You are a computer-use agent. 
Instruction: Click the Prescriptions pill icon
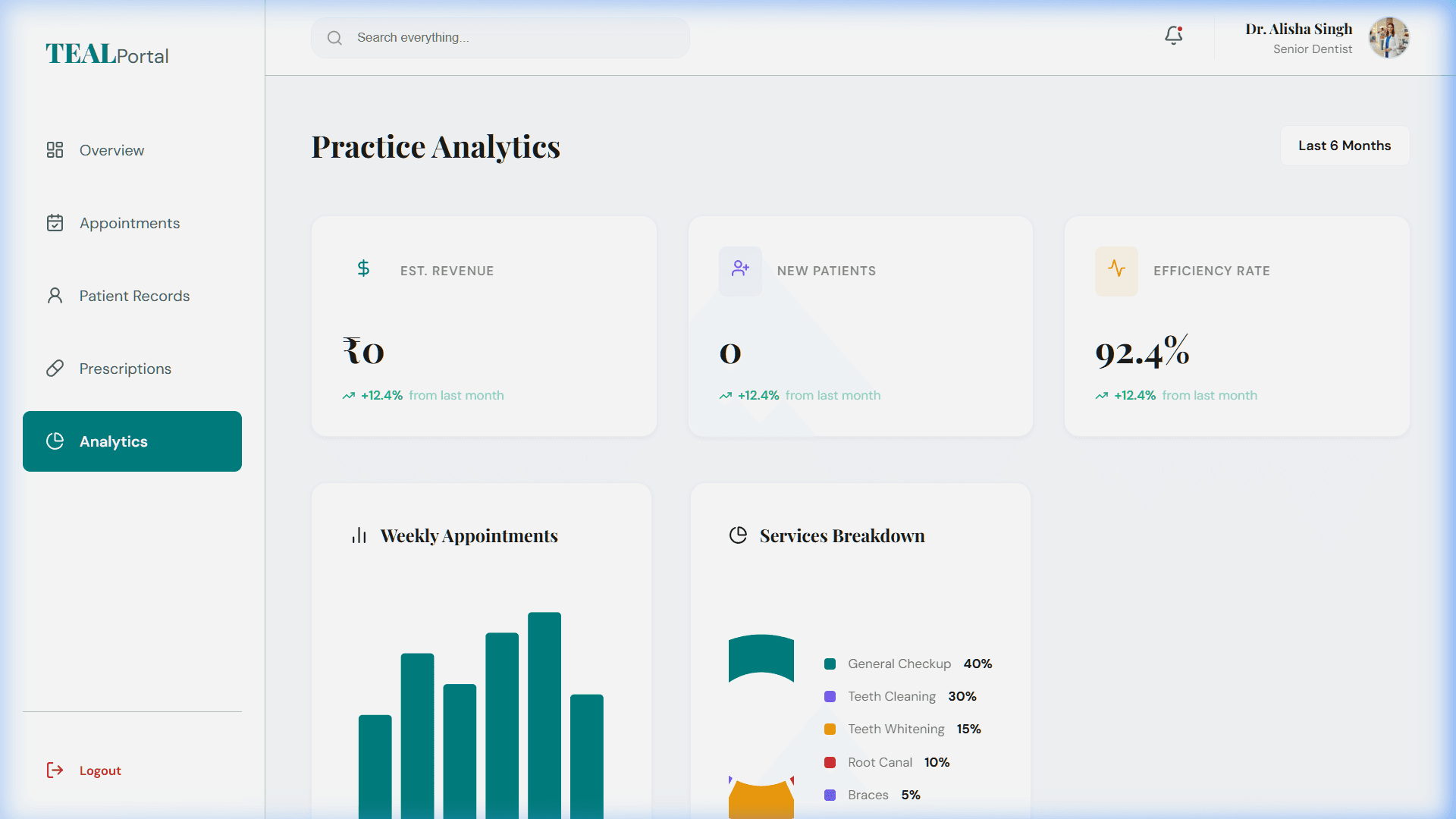click(x=55, y=369)
